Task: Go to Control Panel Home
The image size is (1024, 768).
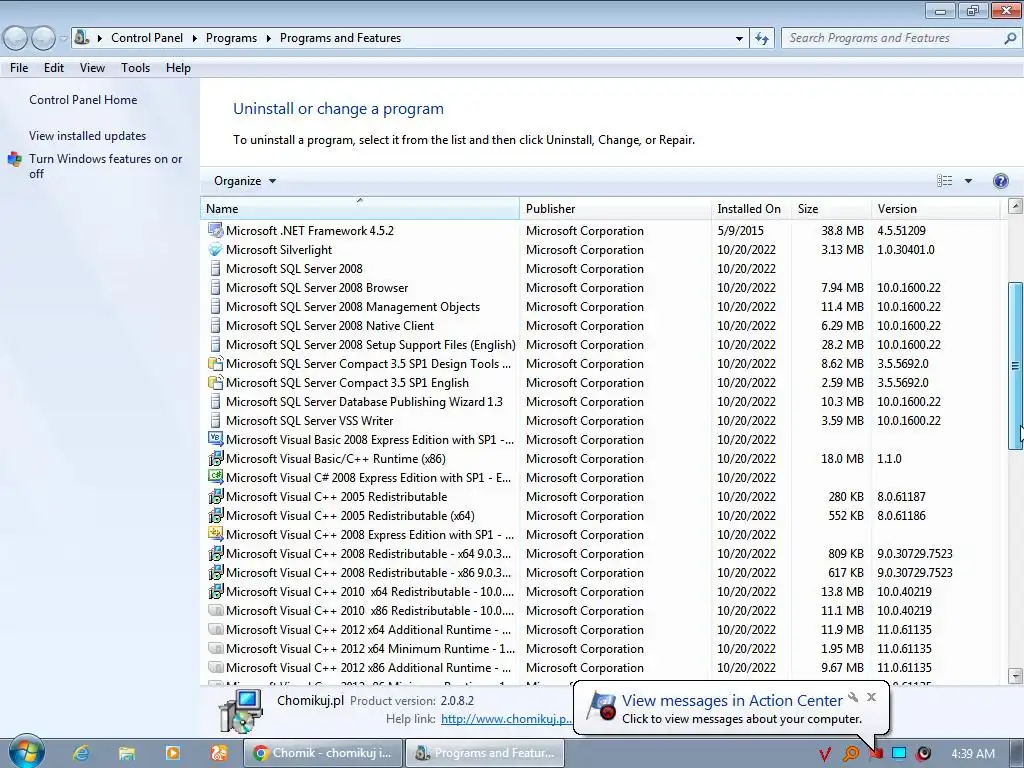Action: pyautogui.click(x=83, y=100)
